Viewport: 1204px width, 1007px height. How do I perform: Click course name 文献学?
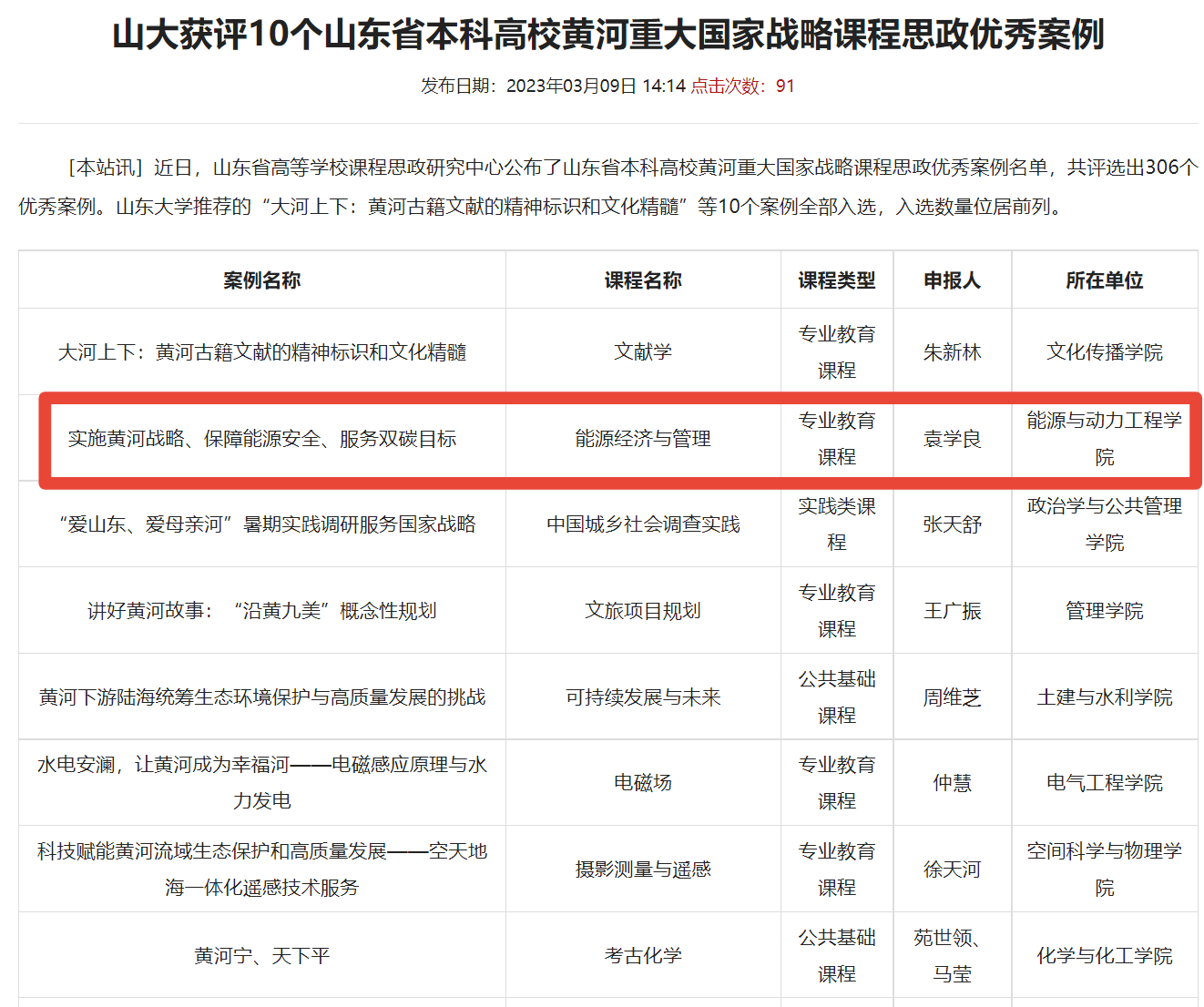point(643,352)
